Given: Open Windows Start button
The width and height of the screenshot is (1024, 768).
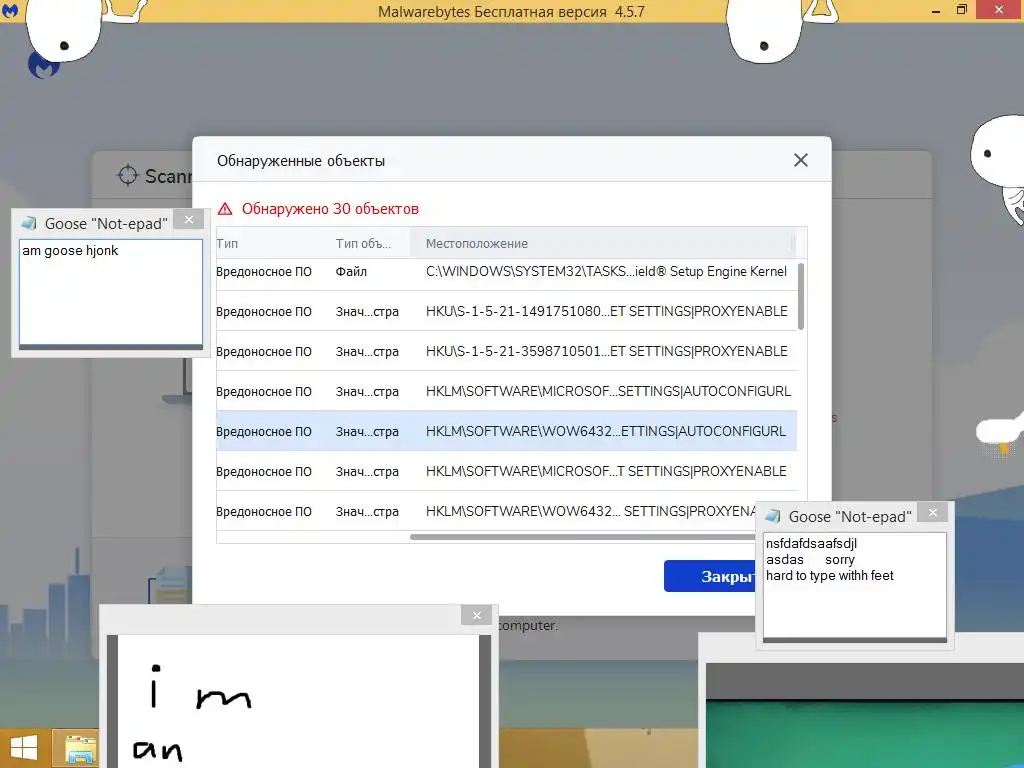Looking at the screenshot, I should (24, 748).
